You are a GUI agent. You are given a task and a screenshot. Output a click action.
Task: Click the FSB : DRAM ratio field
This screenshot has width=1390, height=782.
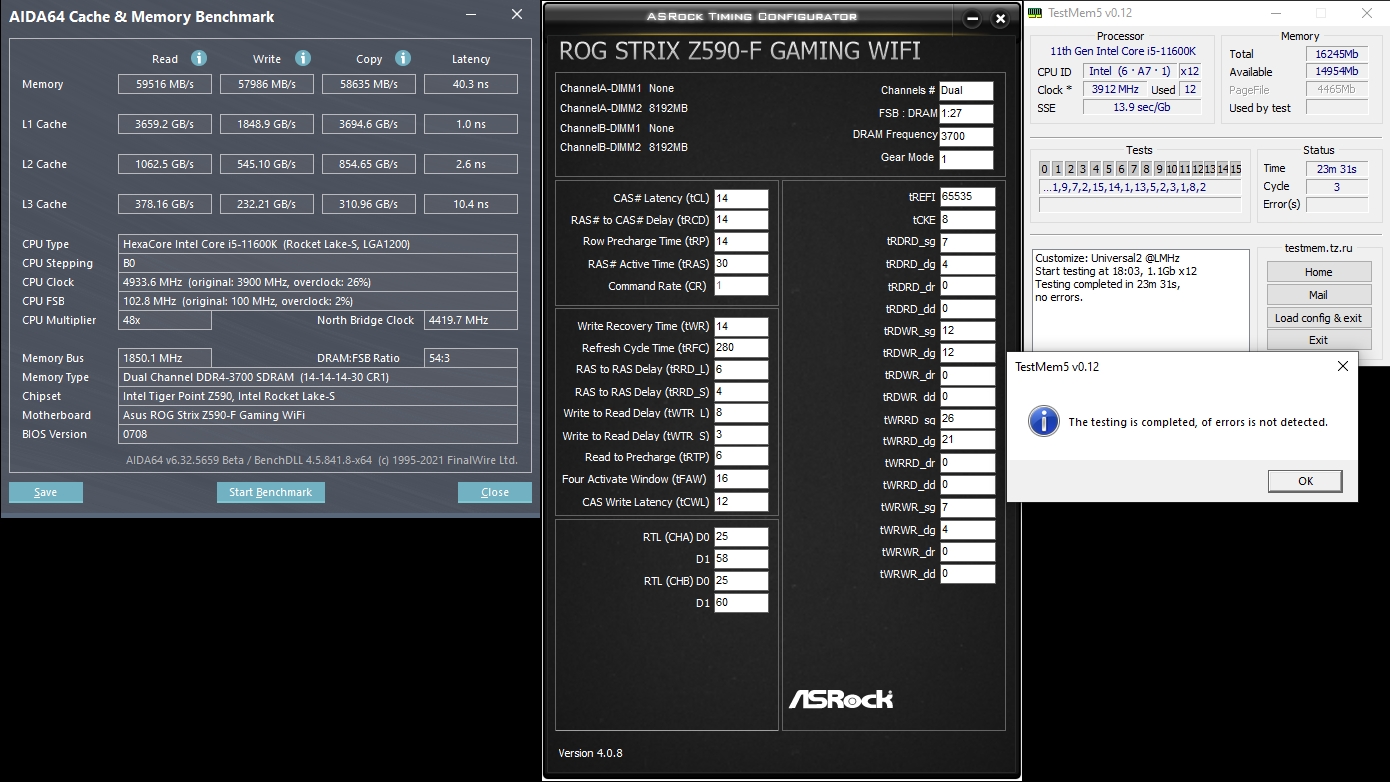[966, 114]
